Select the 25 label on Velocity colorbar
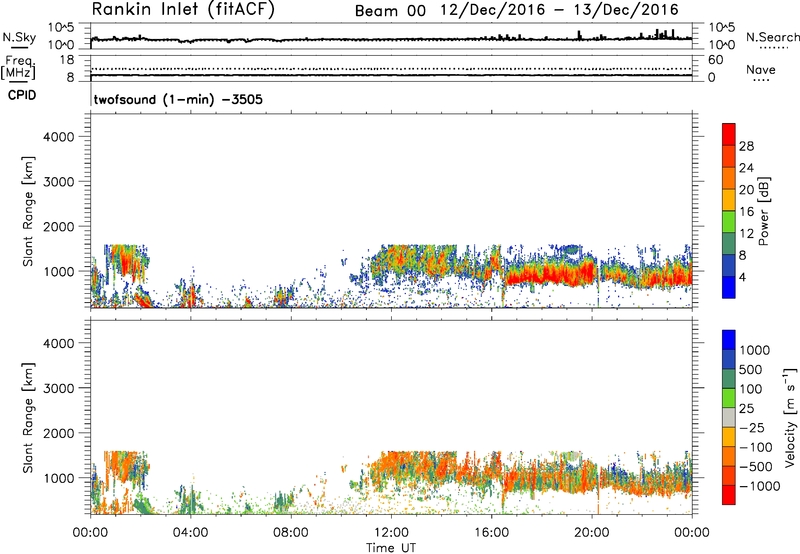Screen dimensions: 800x554 (x=746, y=409)
